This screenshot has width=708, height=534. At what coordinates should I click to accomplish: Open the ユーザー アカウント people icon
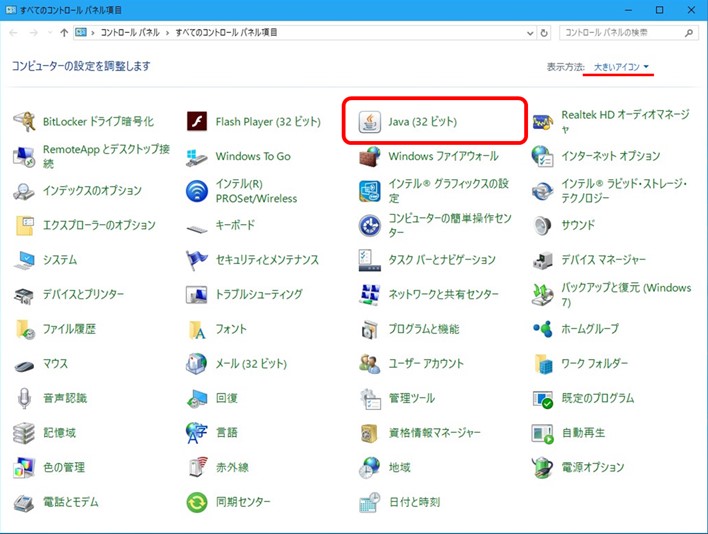[370, 364]
